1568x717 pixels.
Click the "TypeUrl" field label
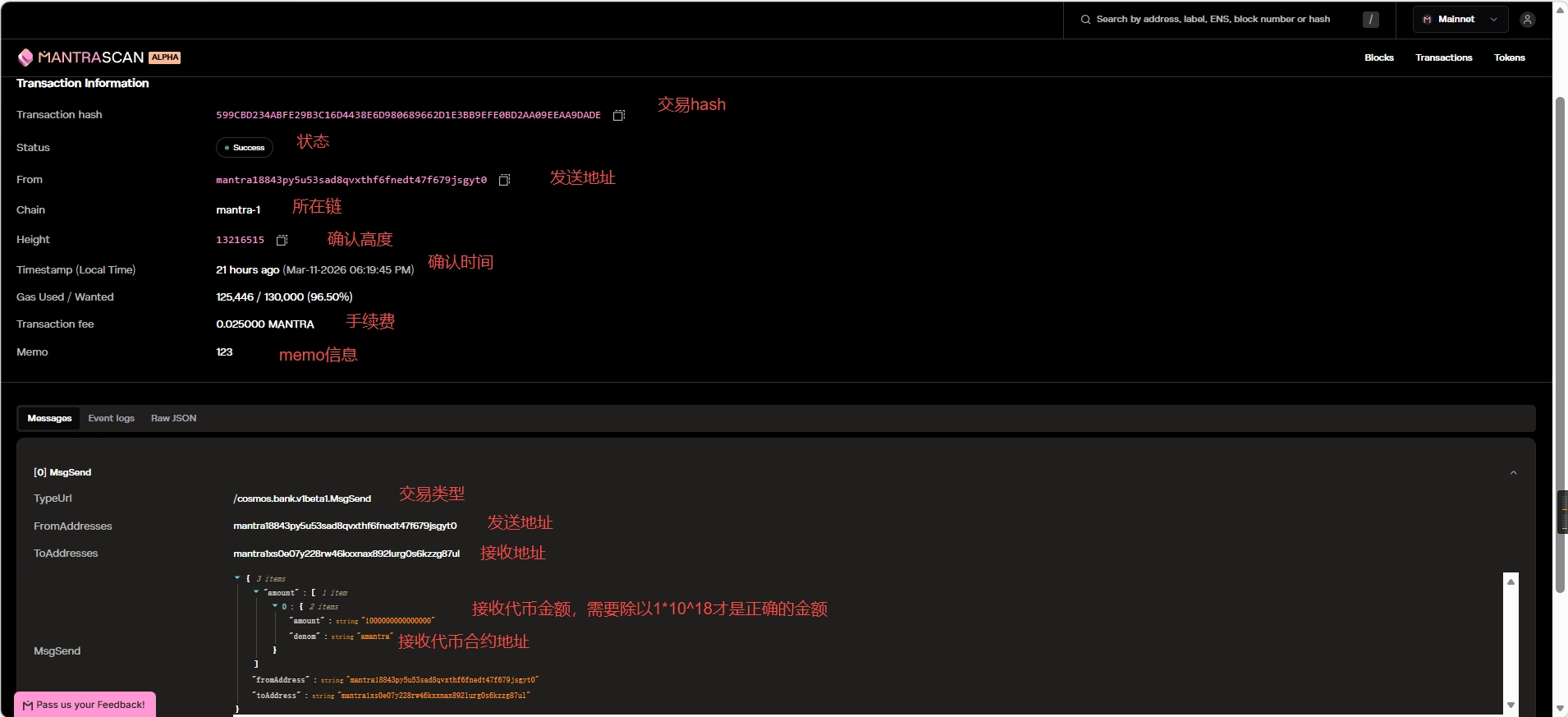53,499
